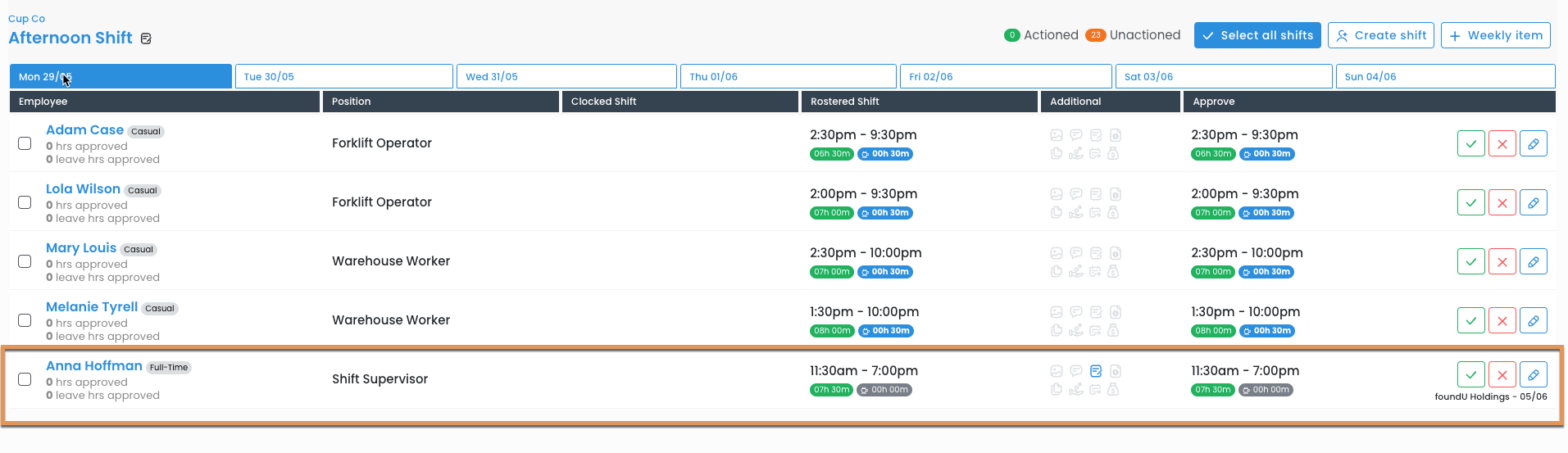Select Lola Wilson's row checkbox

coord(25,202)
